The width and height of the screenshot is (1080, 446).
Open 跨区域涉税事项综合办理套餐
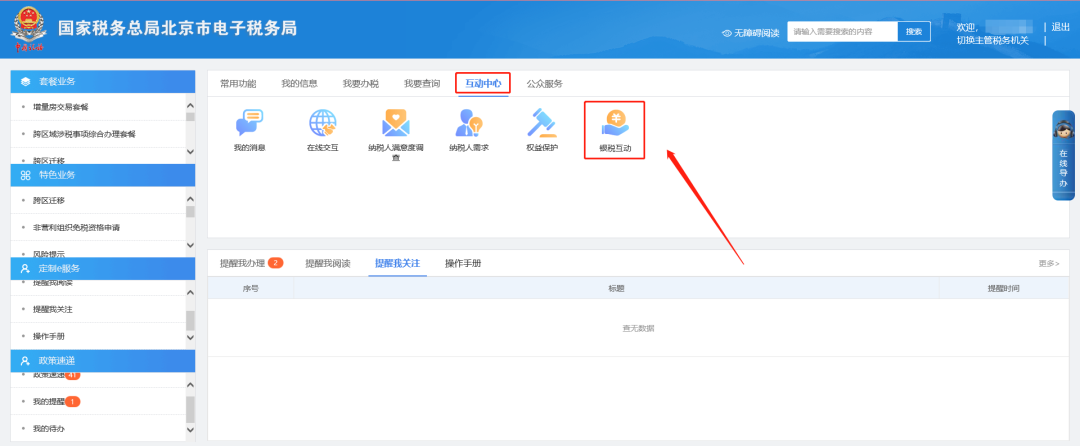click(84, 134)
